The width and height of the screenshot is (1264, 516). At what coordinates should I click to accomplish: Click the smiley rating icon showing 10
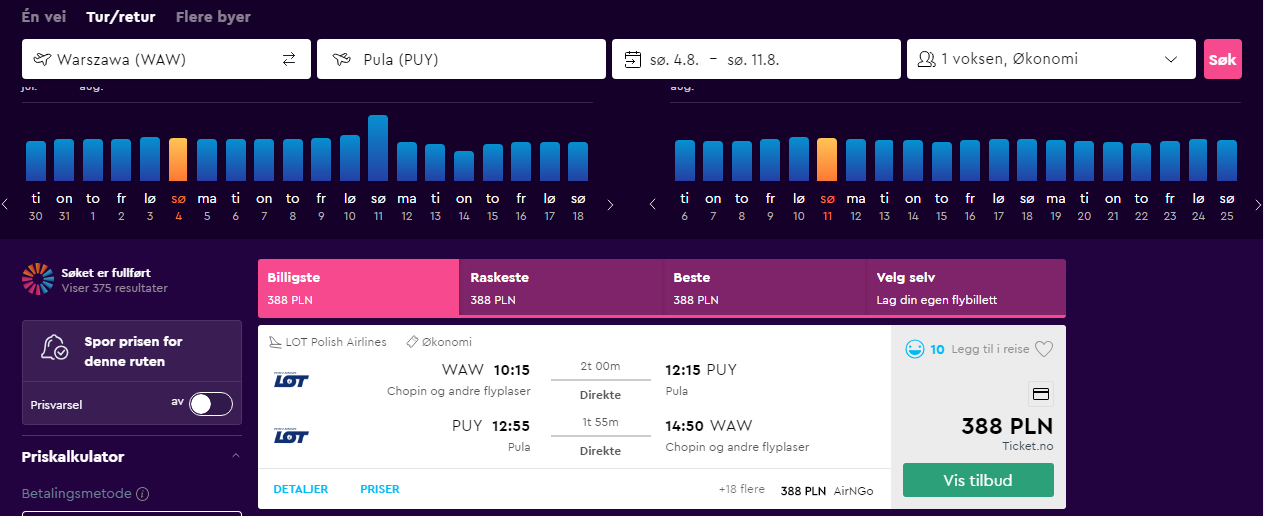tap(914, 349)
